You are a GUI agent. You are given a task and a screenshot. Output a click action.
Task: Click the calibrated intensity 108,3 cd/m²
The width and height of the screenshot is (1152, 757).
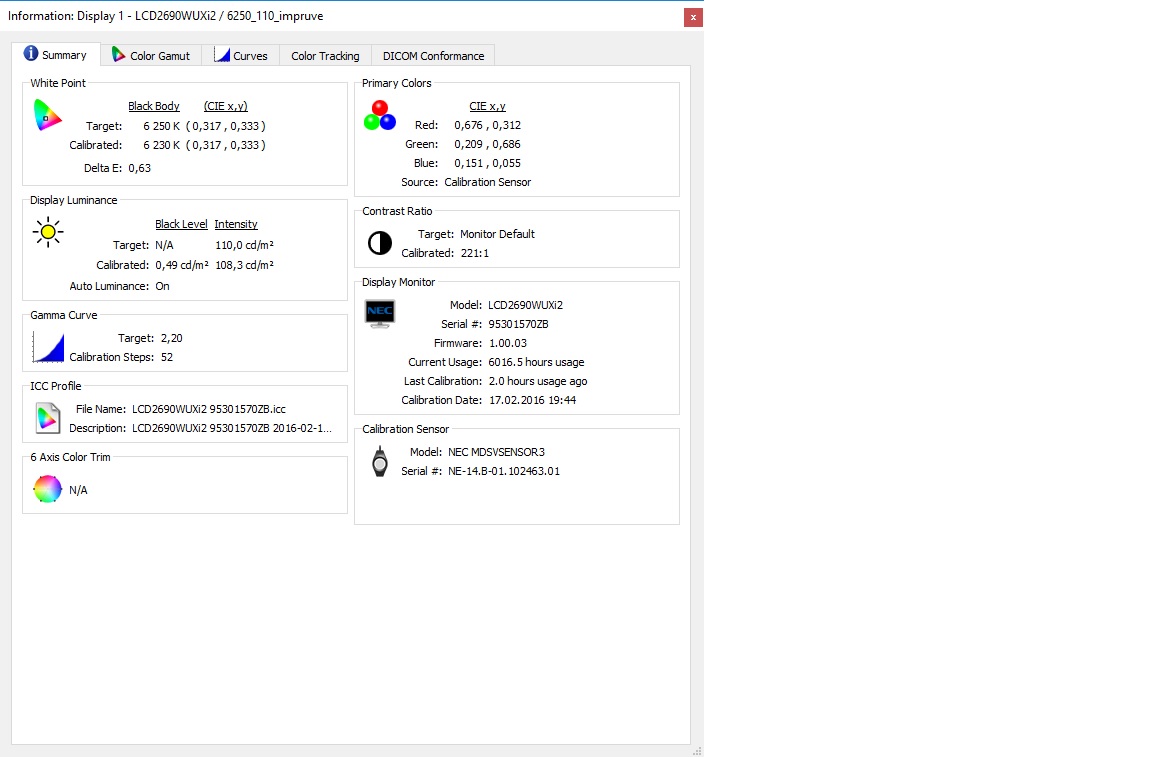(245, 265)
